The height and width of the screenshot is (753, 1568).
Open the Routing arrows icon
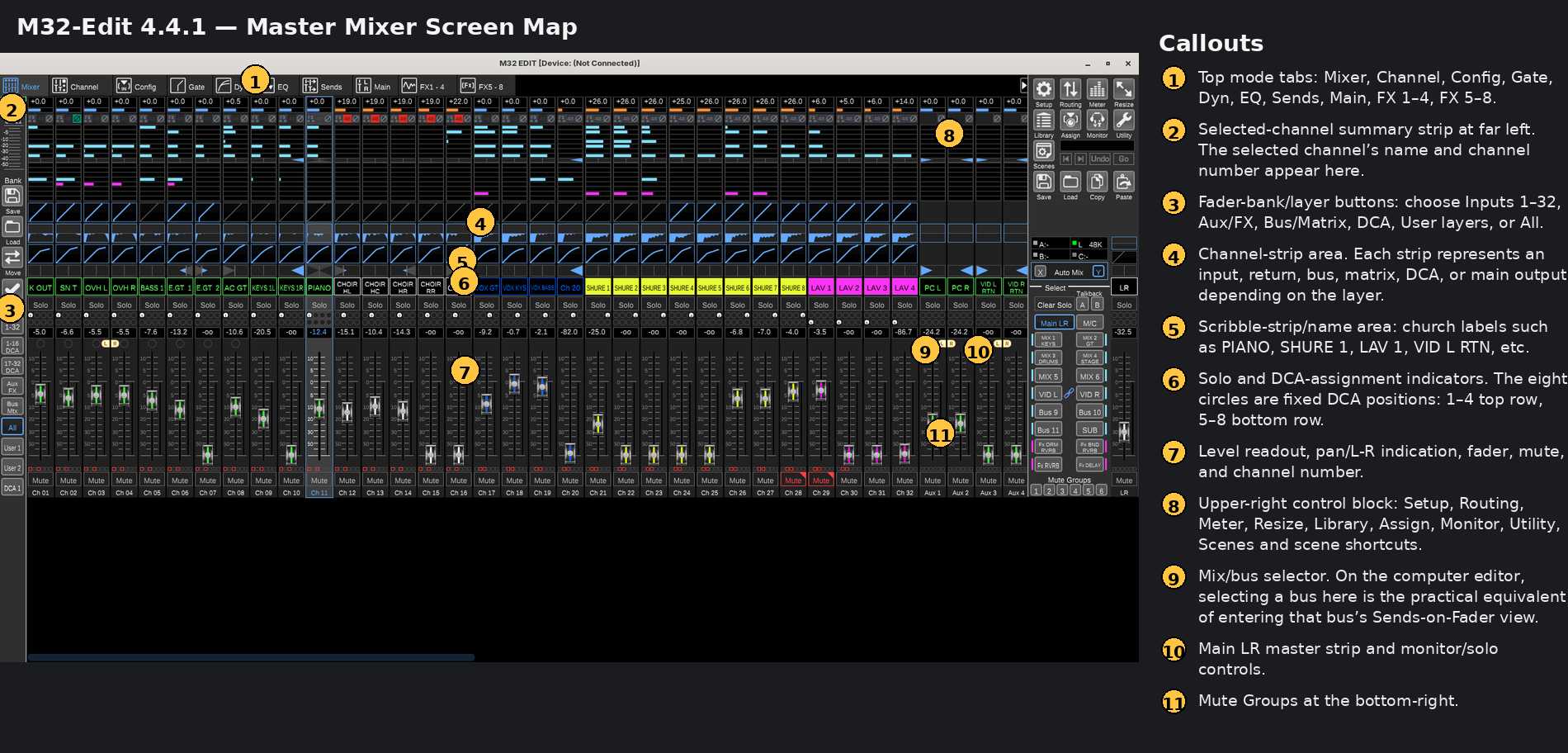pos(1070,89)
